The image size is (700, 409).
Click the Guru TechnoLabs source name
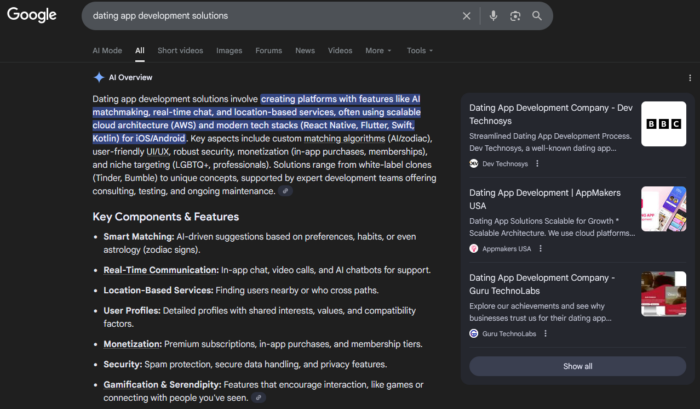click(x=509, y=334)
